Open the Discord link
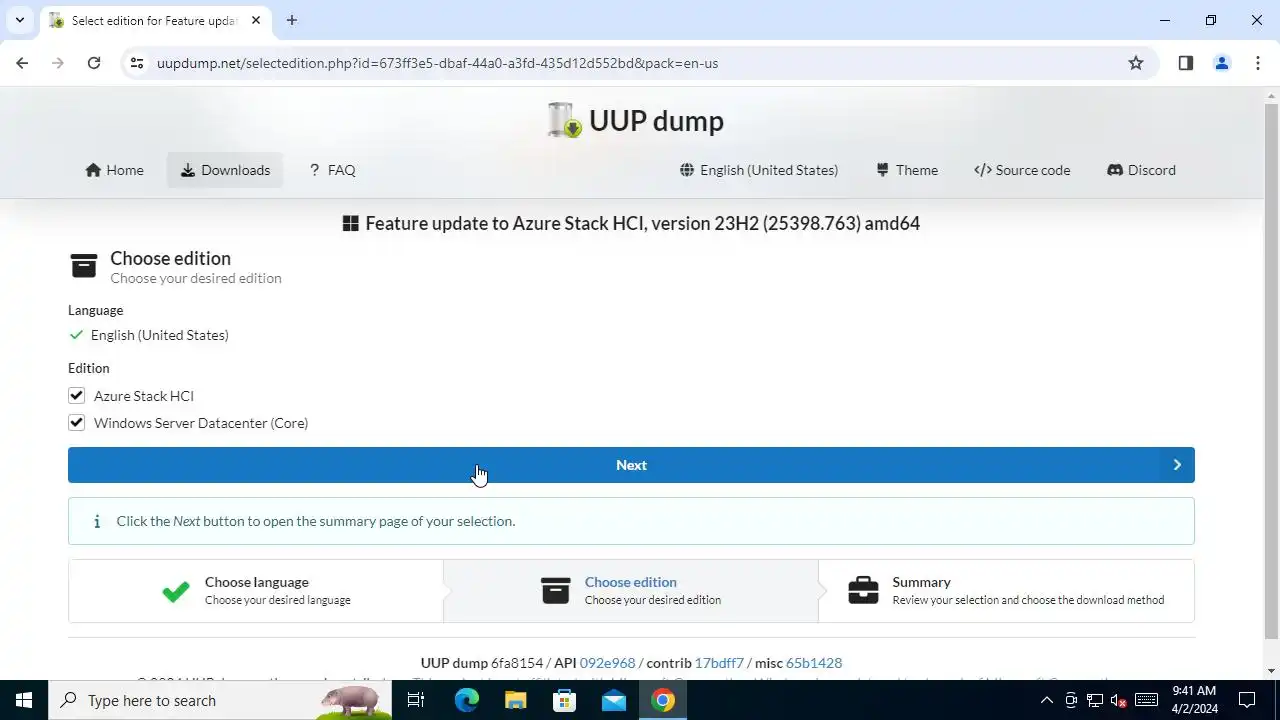This screenshot has height=720, width=1280. pyautogui.click(x=1141, y=170)
